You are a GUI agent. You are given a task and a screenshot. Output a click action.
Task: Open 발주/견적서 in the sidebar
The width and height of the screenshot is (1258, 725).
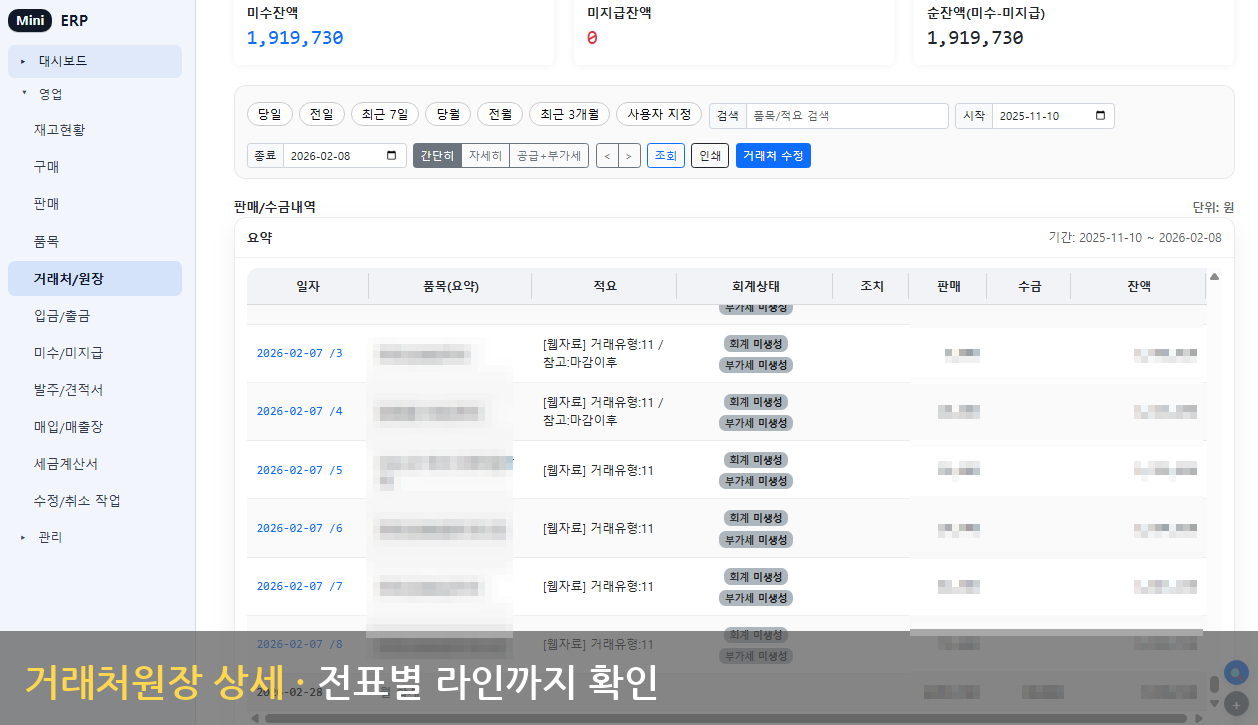click(95, 389)
